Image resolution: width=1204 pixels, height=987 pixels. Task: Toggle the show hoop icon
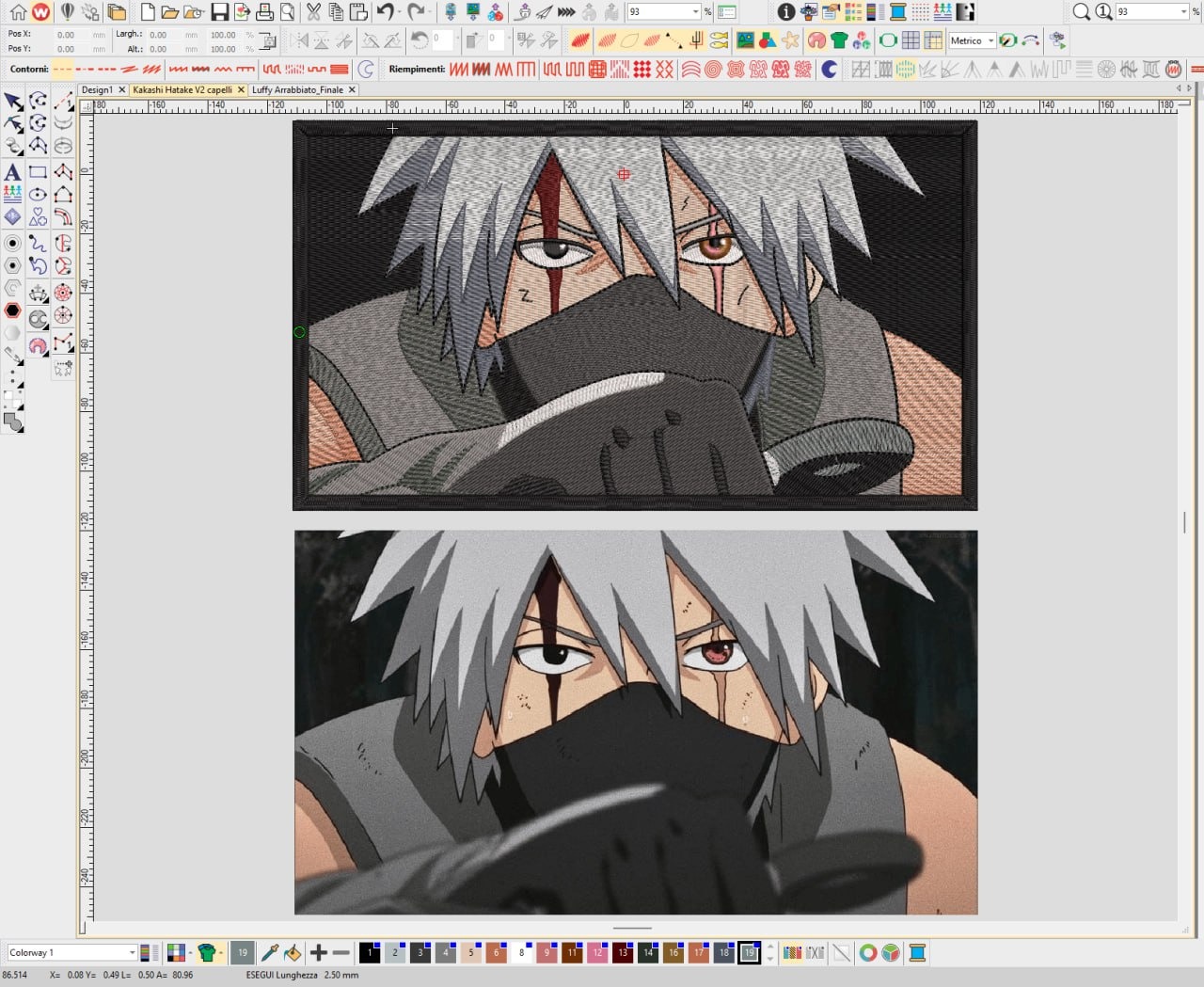point(888,40)
